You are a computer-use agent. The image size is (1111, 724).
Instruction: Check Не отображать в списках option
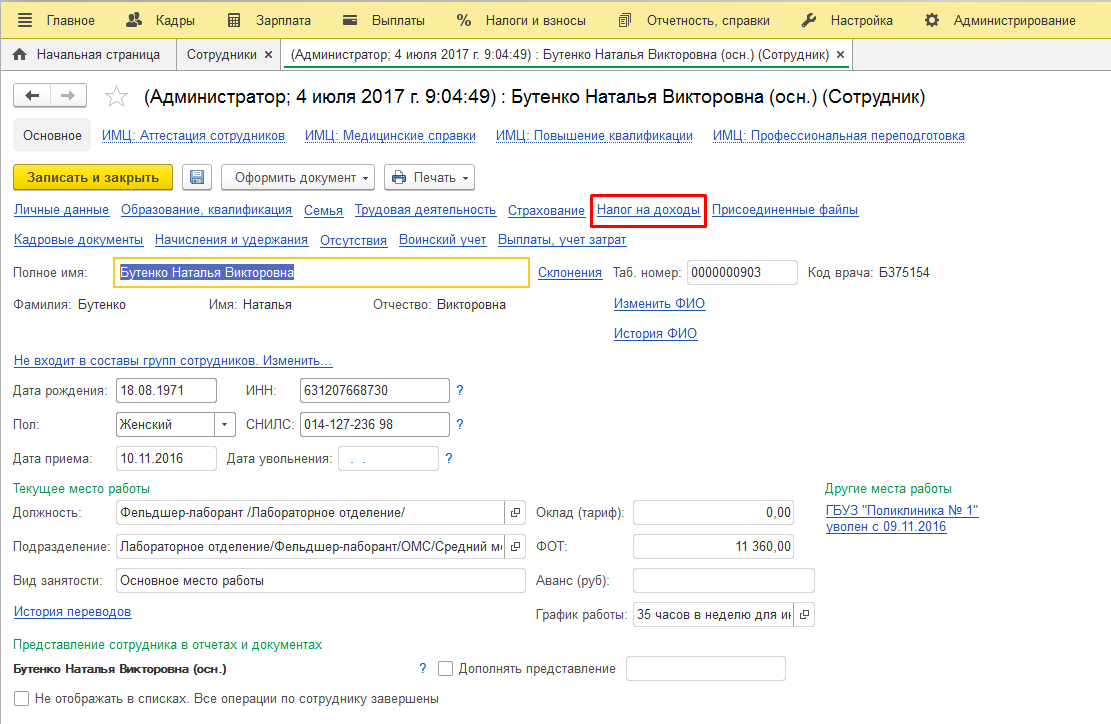[22, 698]
